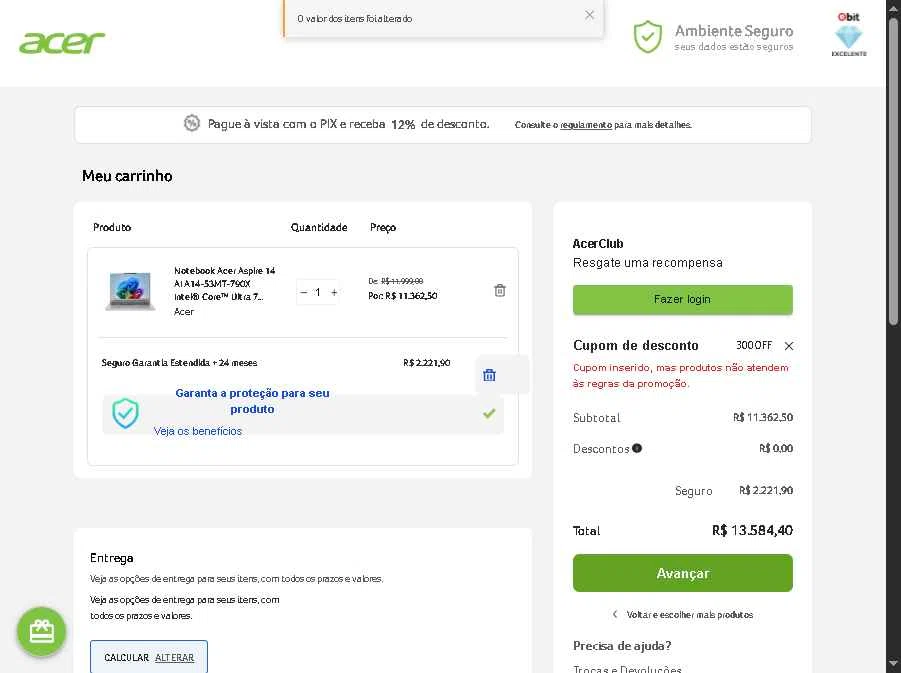Click the Total value R$ 13.584,40
901x673 pixels.
click(752, 530)
